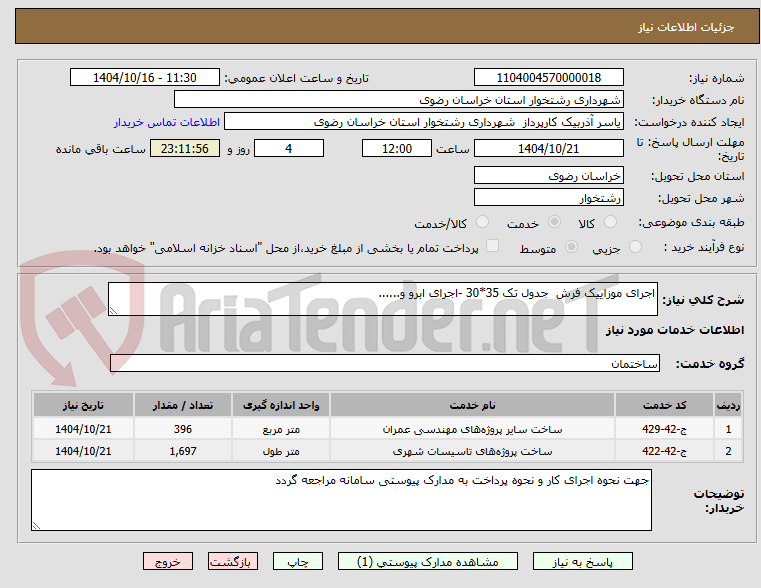Toggle اسناد خزانه اسلامی payment checkbox

coord(493,246)
